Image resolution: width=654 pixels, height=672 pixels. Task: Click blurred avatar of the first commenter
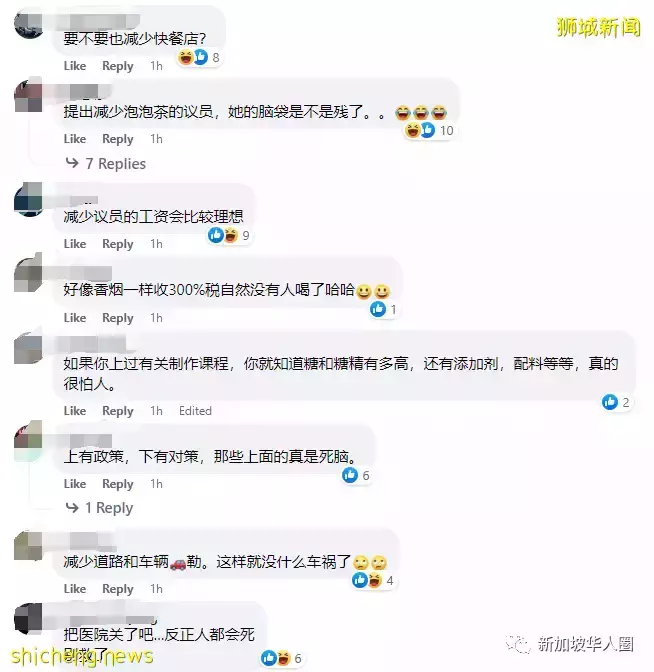click(x=29, y=24)
